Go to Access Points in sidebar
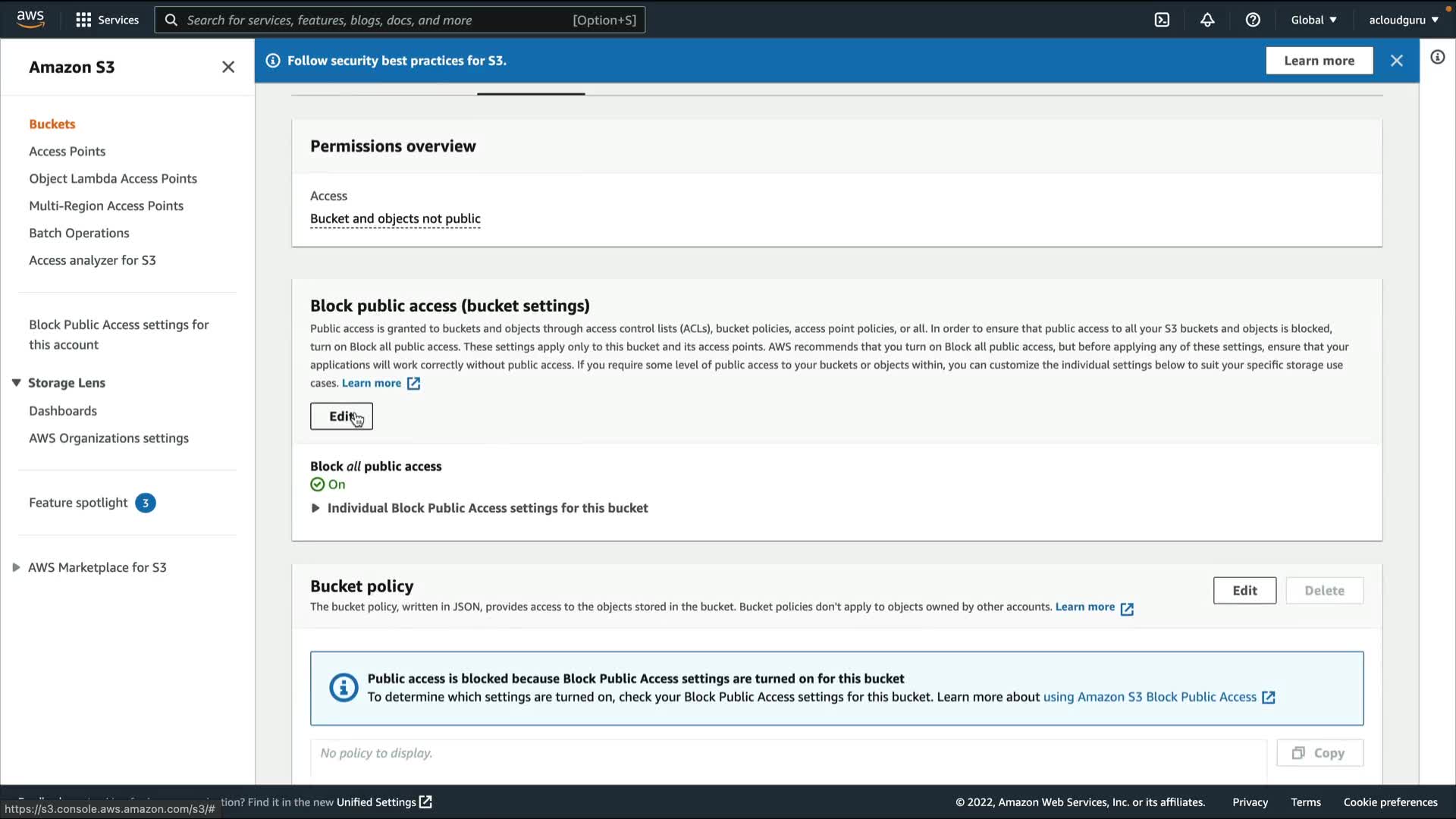1456x819 pixels. pos(67,151)
